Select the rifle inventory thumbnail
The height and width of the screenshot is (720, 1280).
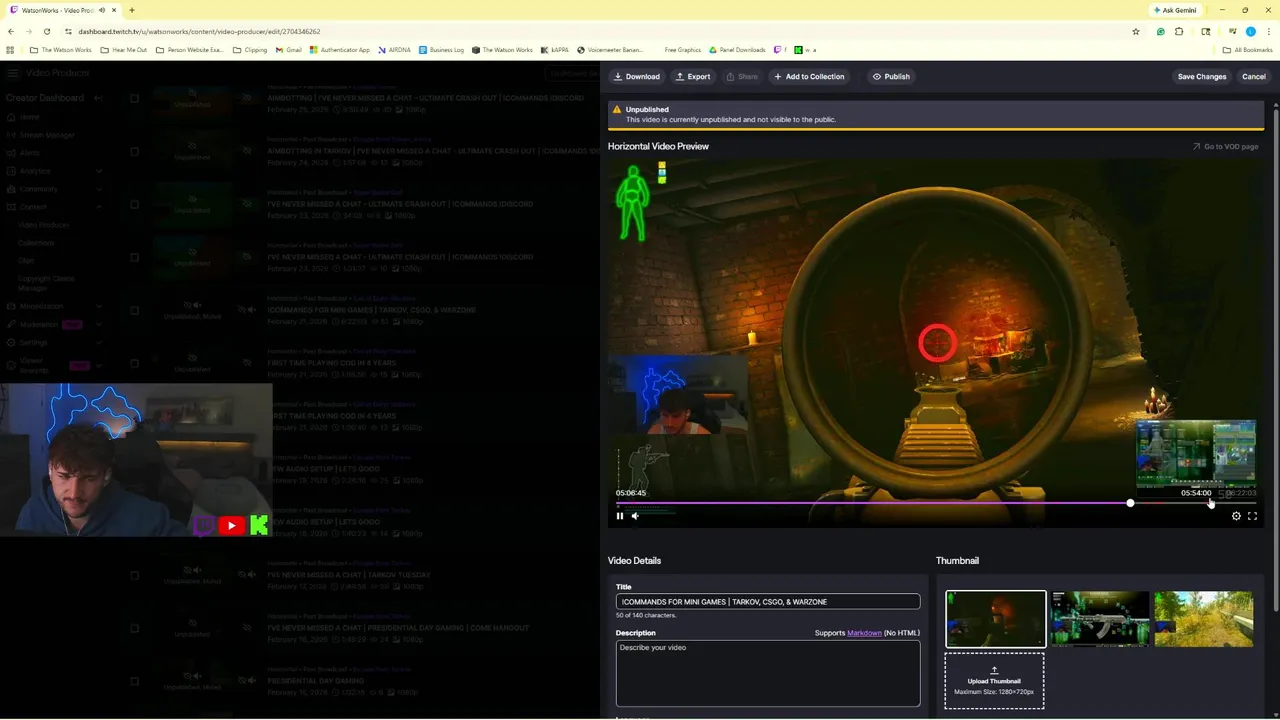[1100, 619]
